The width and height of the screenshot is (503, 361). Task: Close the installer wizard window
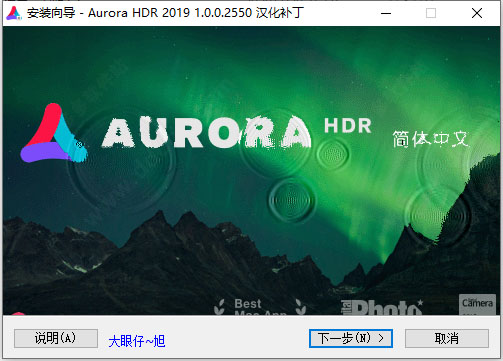[477, 13]
